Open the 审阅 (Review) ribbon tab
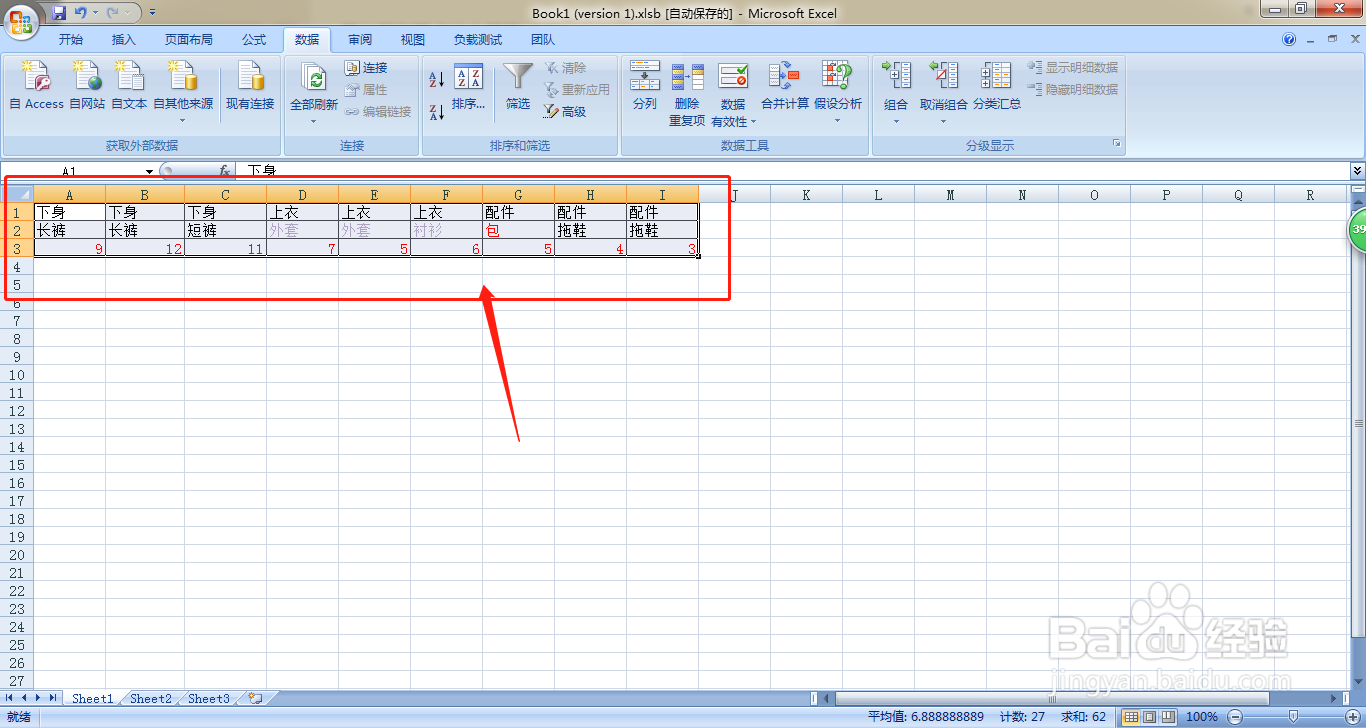The height and width of the screenshot is (728, 1366). click(x=360, y=40)
